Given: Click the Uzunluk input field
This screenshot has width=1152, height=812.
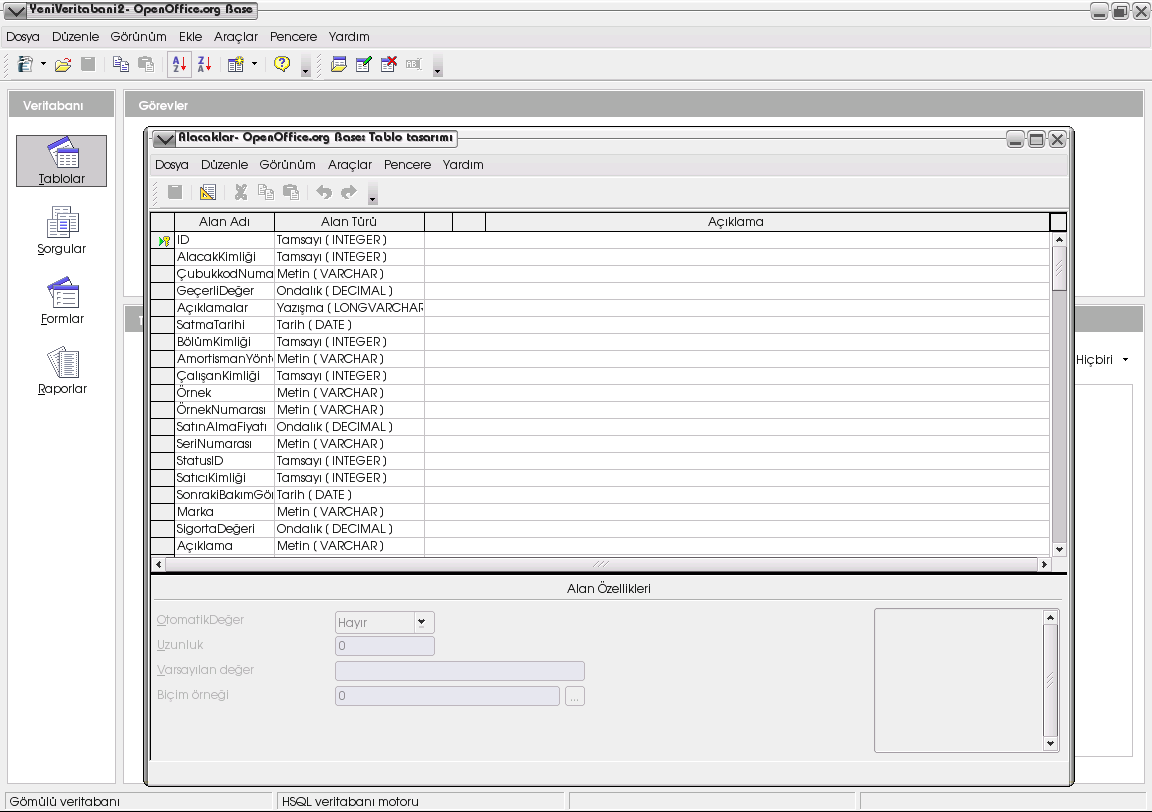Looking at the screenshot, I should [385, 646].
